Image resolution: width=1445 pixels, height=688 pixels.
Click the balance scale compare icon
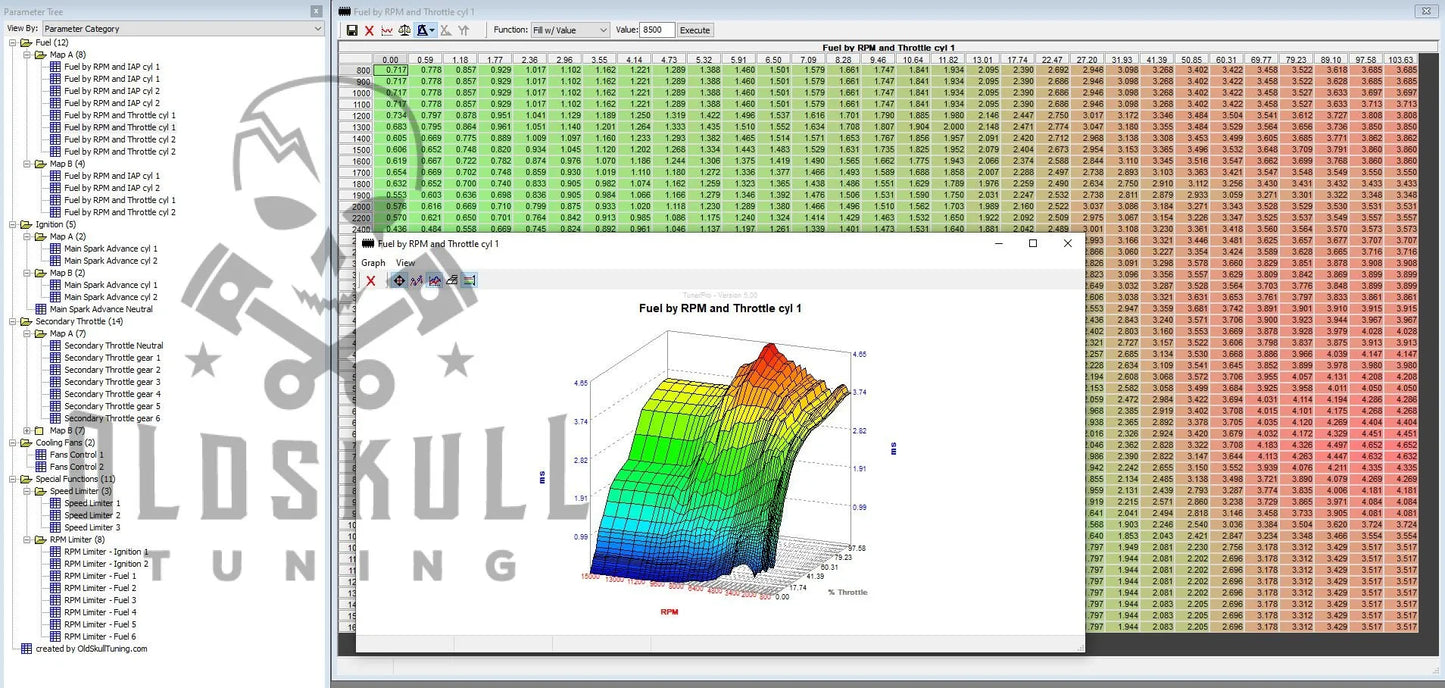405,31
